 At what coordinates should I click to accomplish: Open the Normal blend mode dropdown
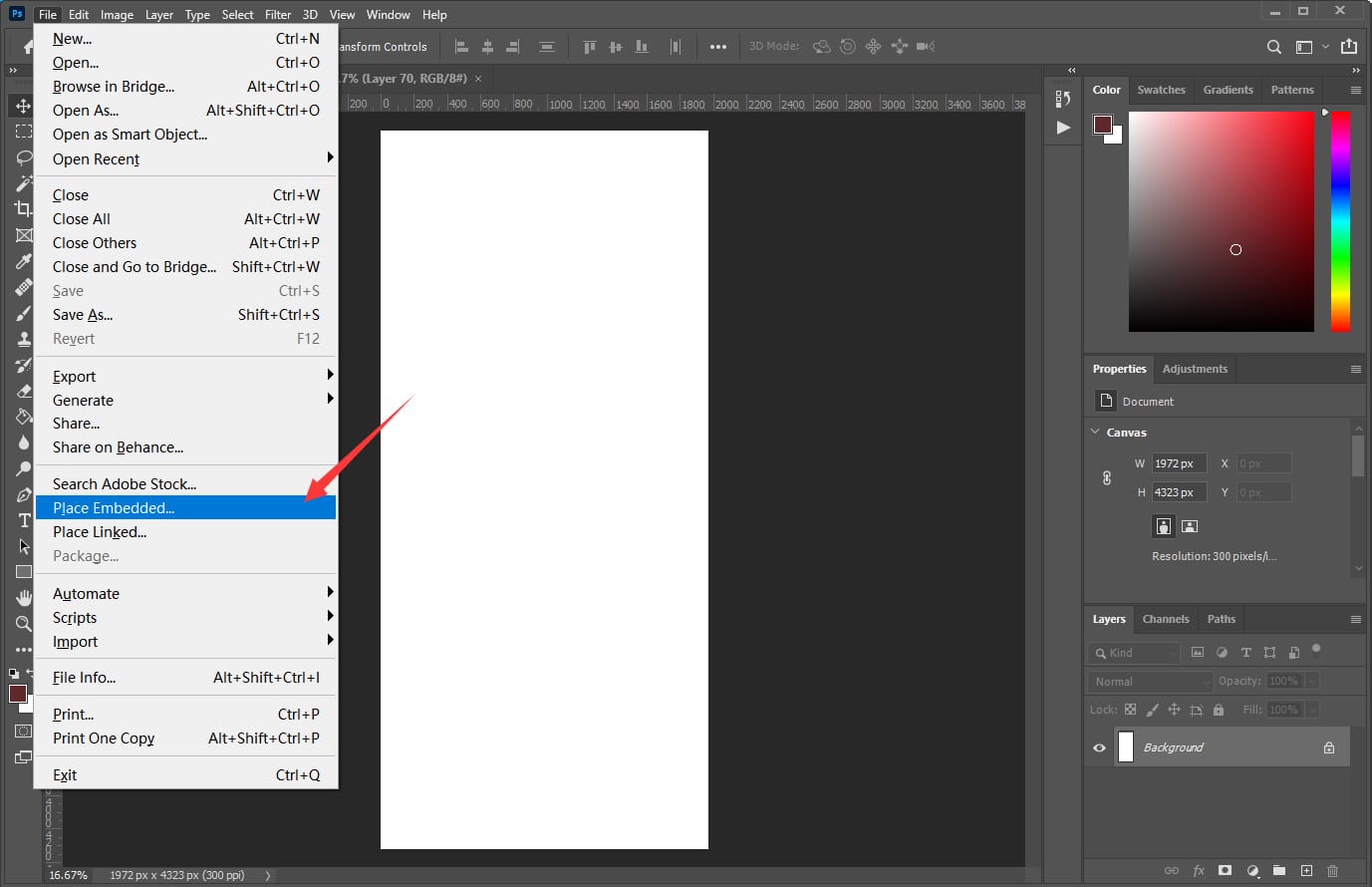pos(1150,682)
